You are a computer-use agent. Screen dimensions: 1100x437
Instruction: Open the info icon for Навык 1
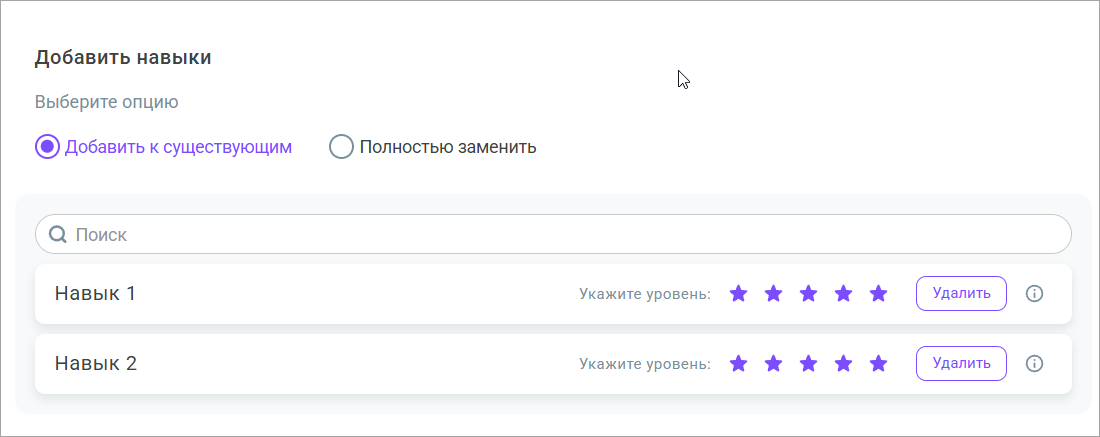click(1035, 294)
